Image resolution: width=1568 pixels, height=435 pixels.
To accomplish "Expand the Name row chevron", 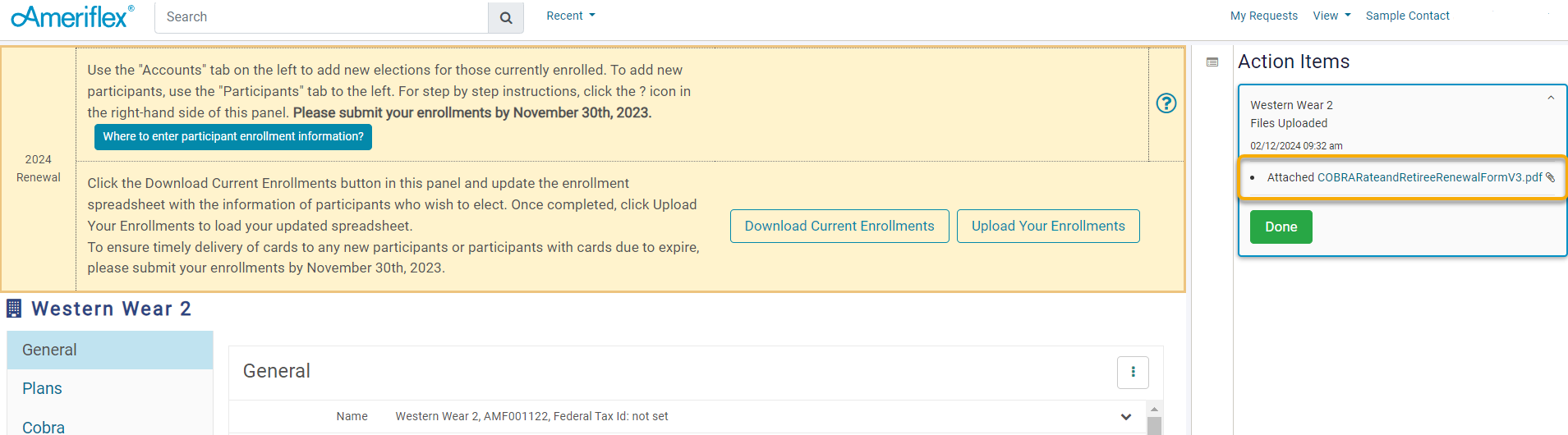I will tap(1125, 417).
